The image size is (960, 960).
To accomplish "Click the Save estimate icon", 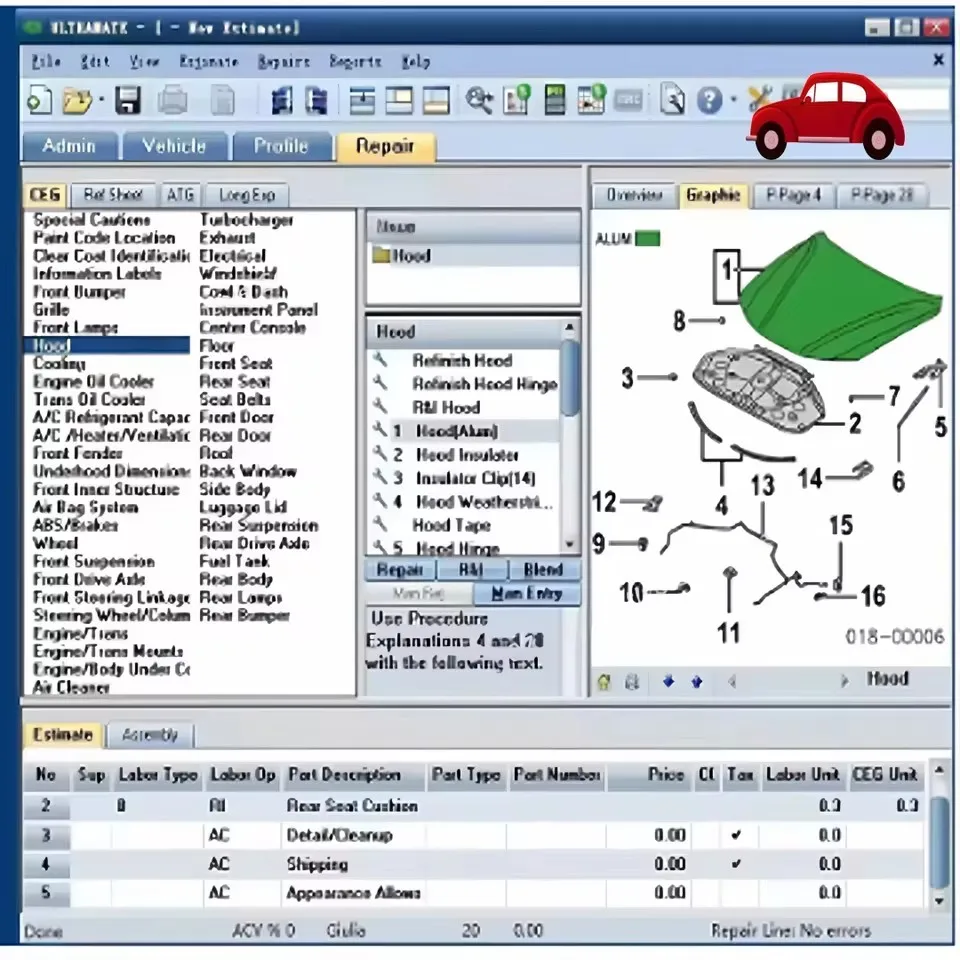I will [x=129, y=100].
